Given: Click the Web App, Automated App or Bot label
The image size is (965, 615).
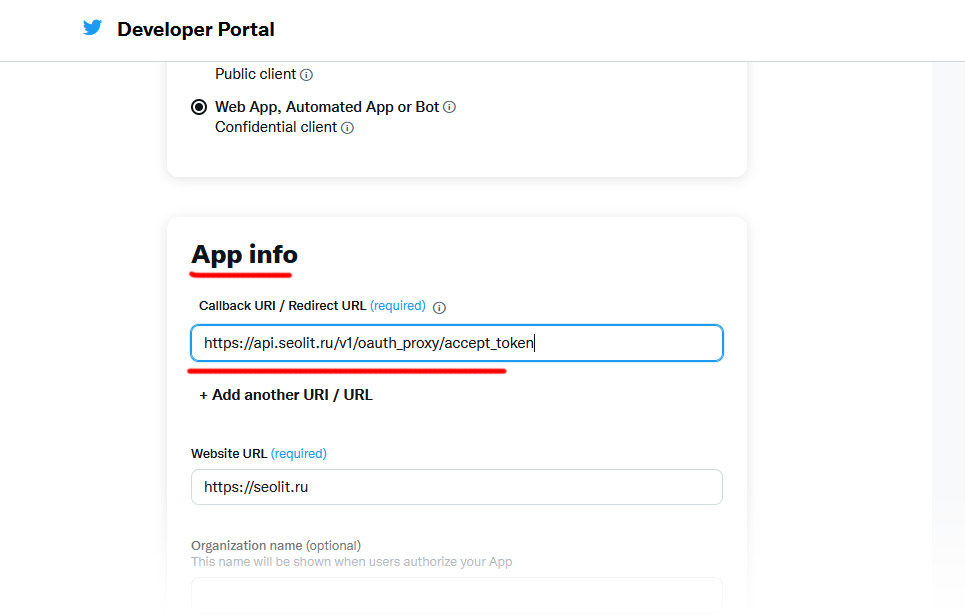Looking at the screenshot, I should (x=327, y=107).
